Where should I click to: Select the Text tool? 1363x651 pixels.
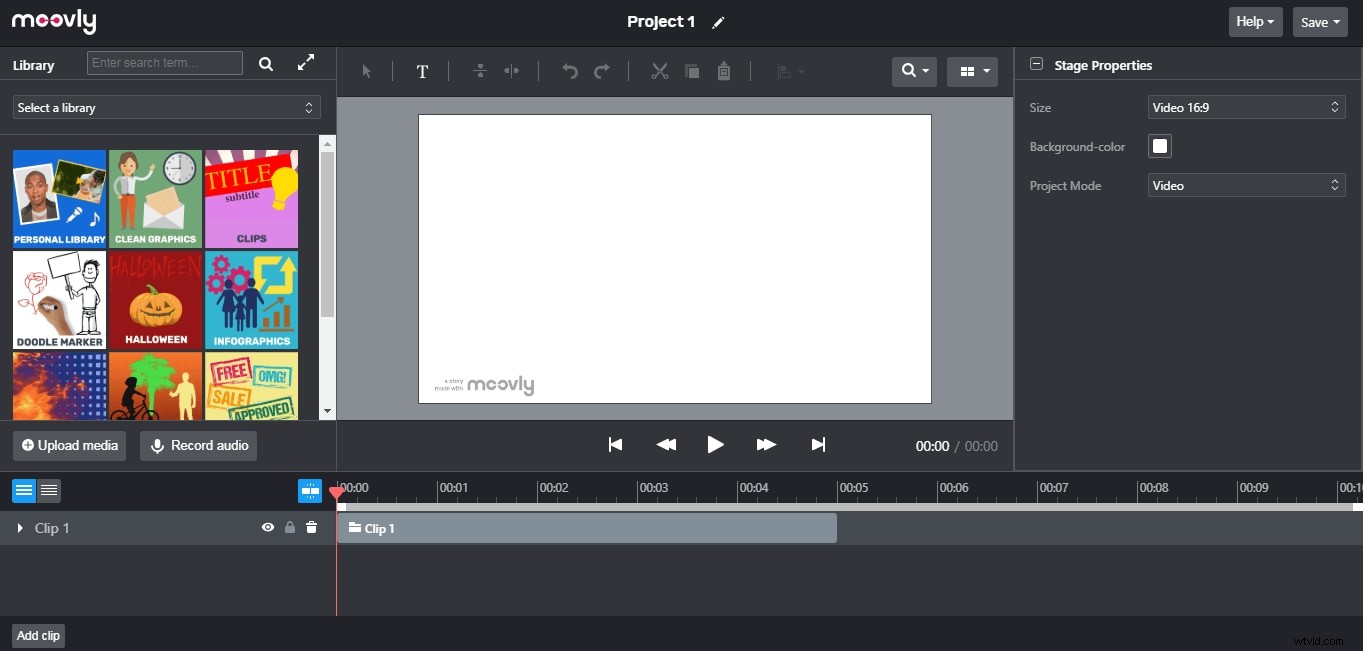tap(422, 71)
